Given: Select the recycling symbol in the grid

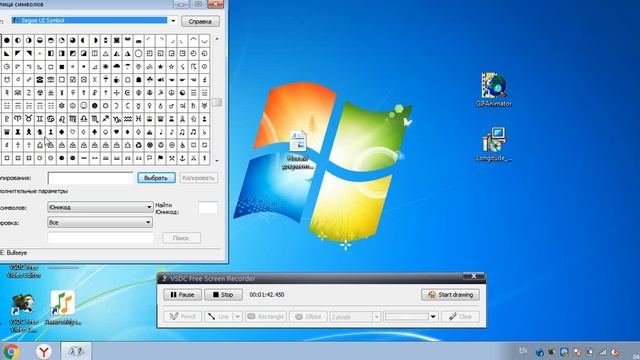Looking at the screenshot, I should [x=139, y=145].
